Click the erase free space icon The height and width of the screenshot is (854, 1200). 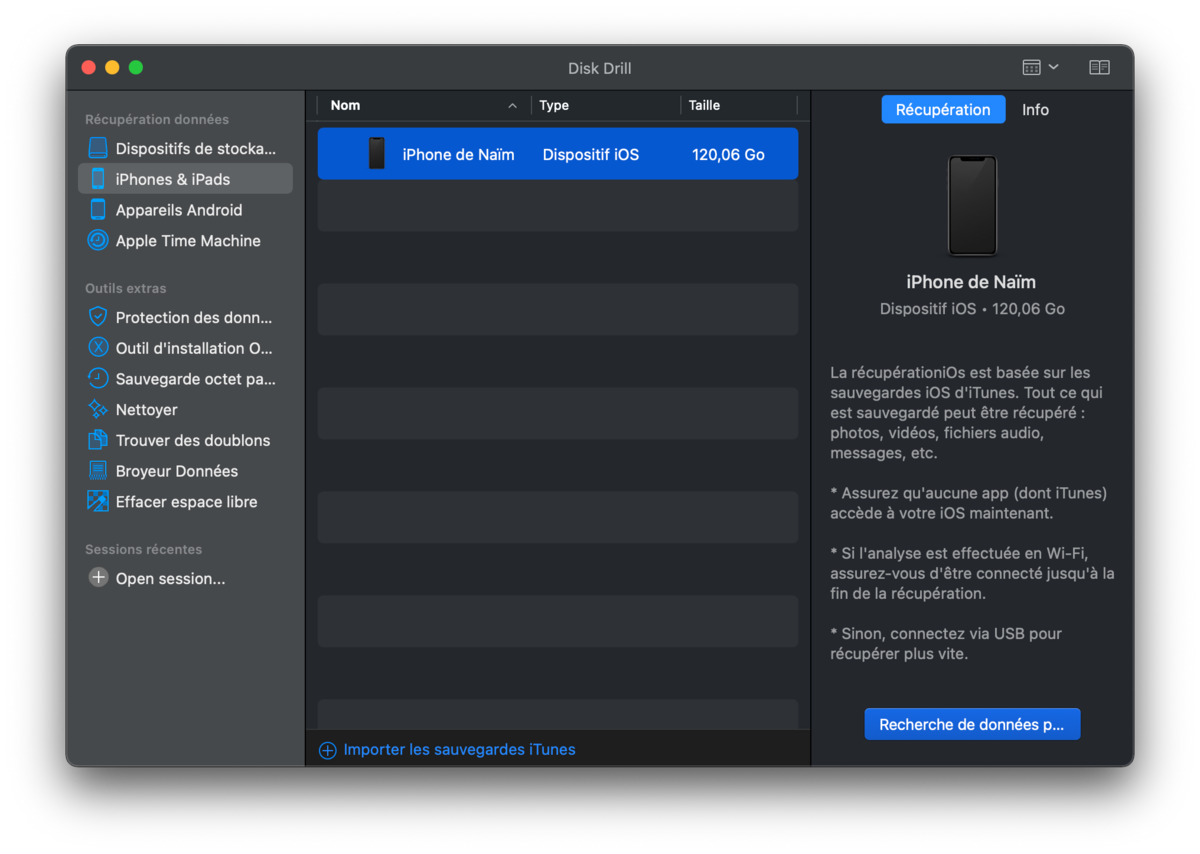tap(98, 501)
